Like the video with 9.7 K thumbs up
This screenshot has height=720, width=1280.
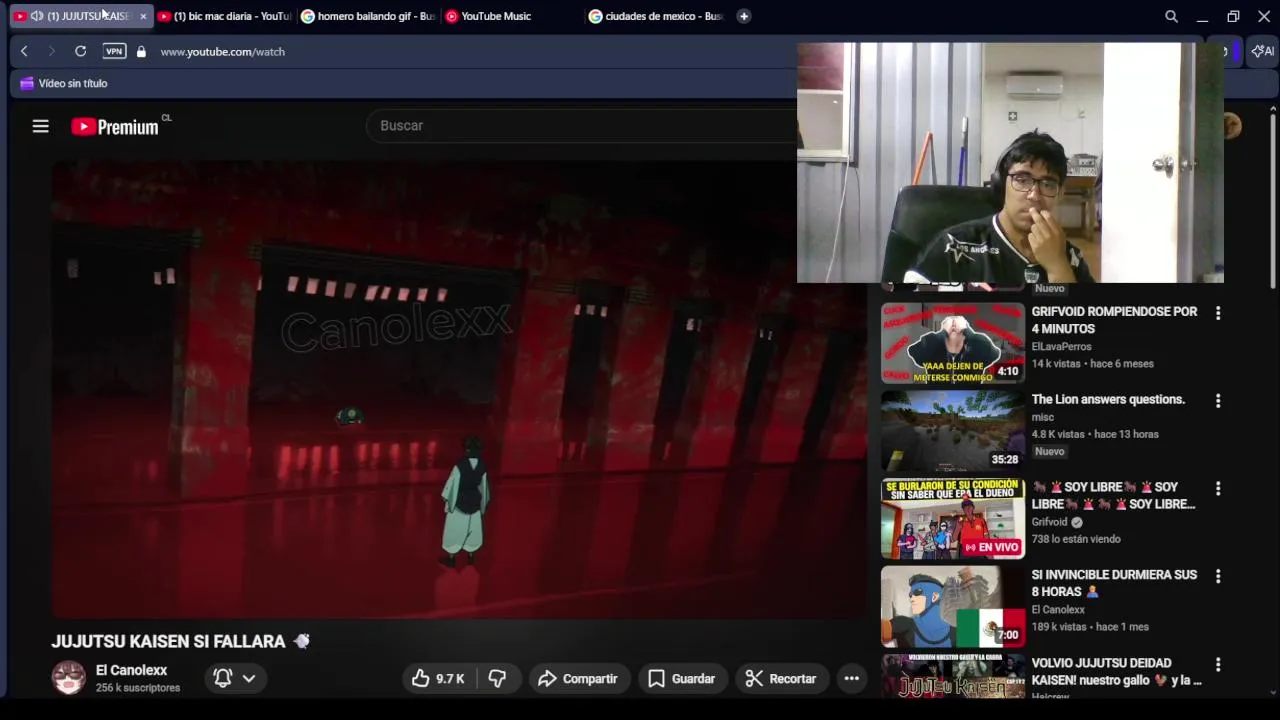pos(438,678)
